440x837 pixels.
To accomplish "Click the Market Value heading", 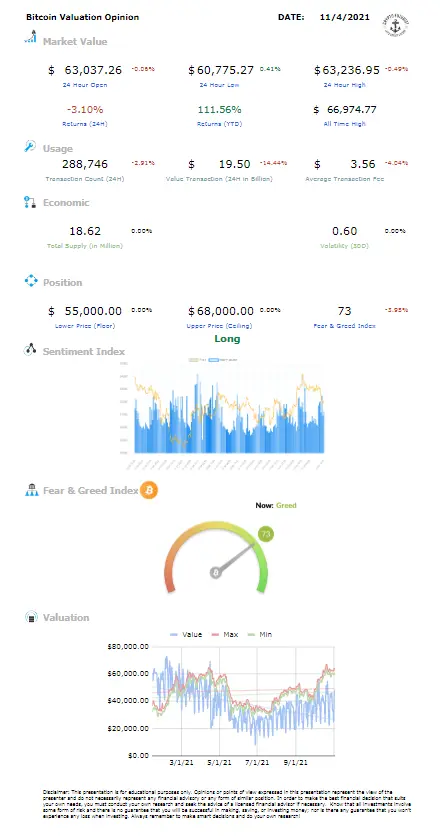I will (x=75, y=41).
